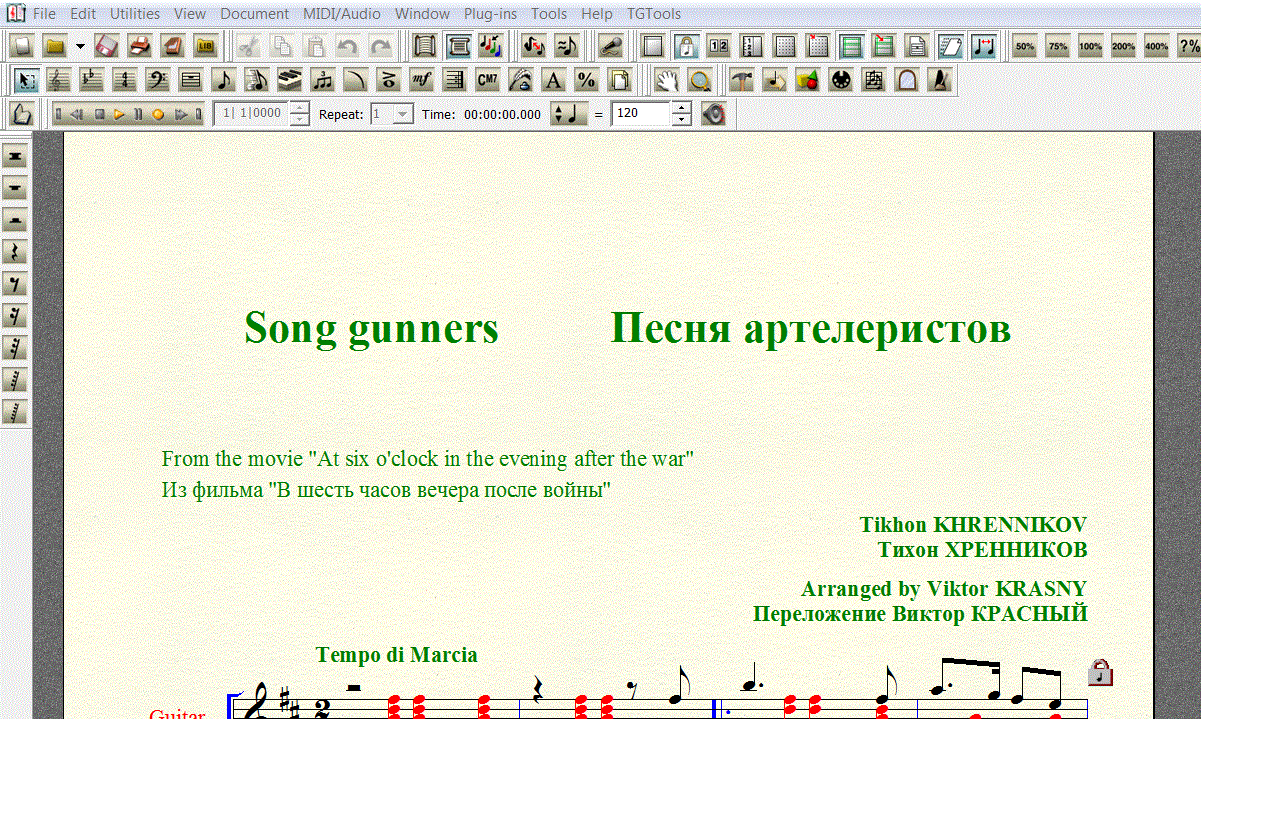
Task: Select the Hand Grabber tool
Action: tap(667, 80)
